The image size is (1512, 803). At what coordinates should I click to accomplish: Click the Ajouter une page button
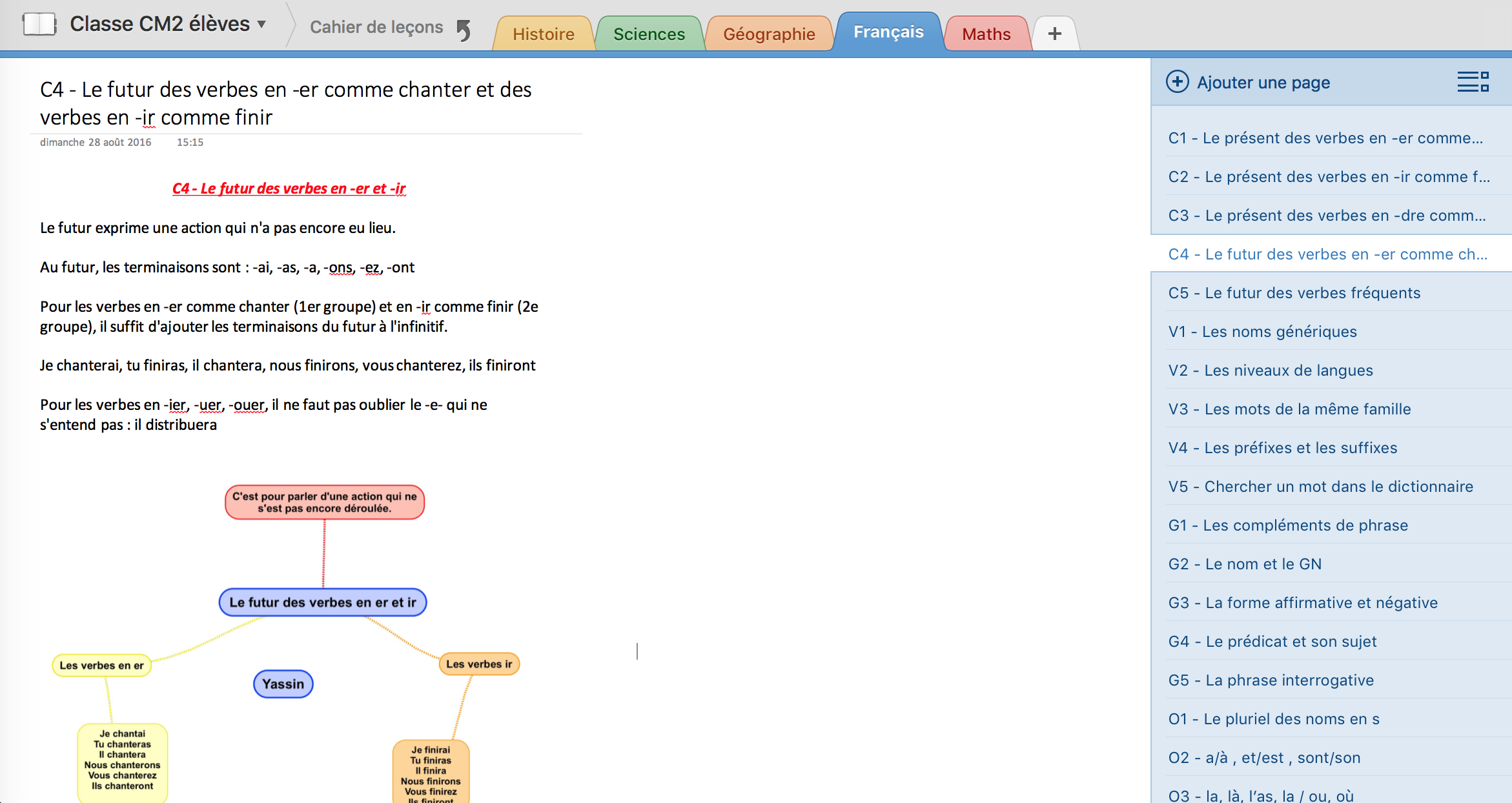click(1263, 83)
